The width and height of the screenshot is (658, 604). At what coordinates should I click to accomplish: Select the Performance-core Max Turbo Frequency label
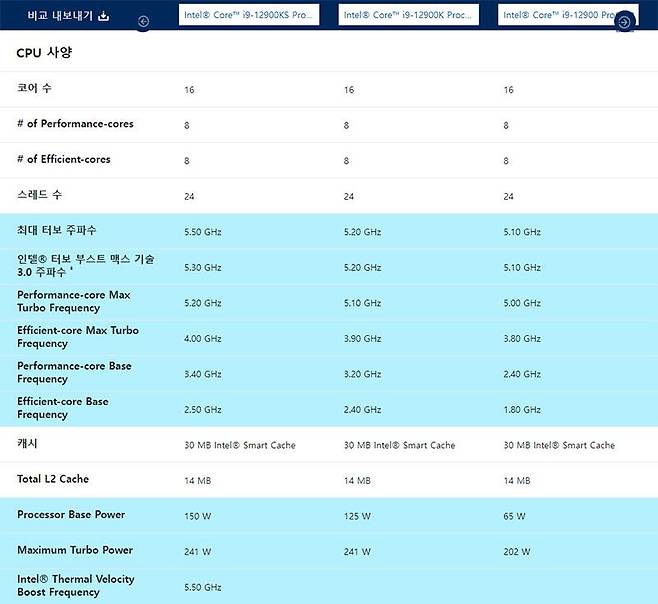coord(73,301)
